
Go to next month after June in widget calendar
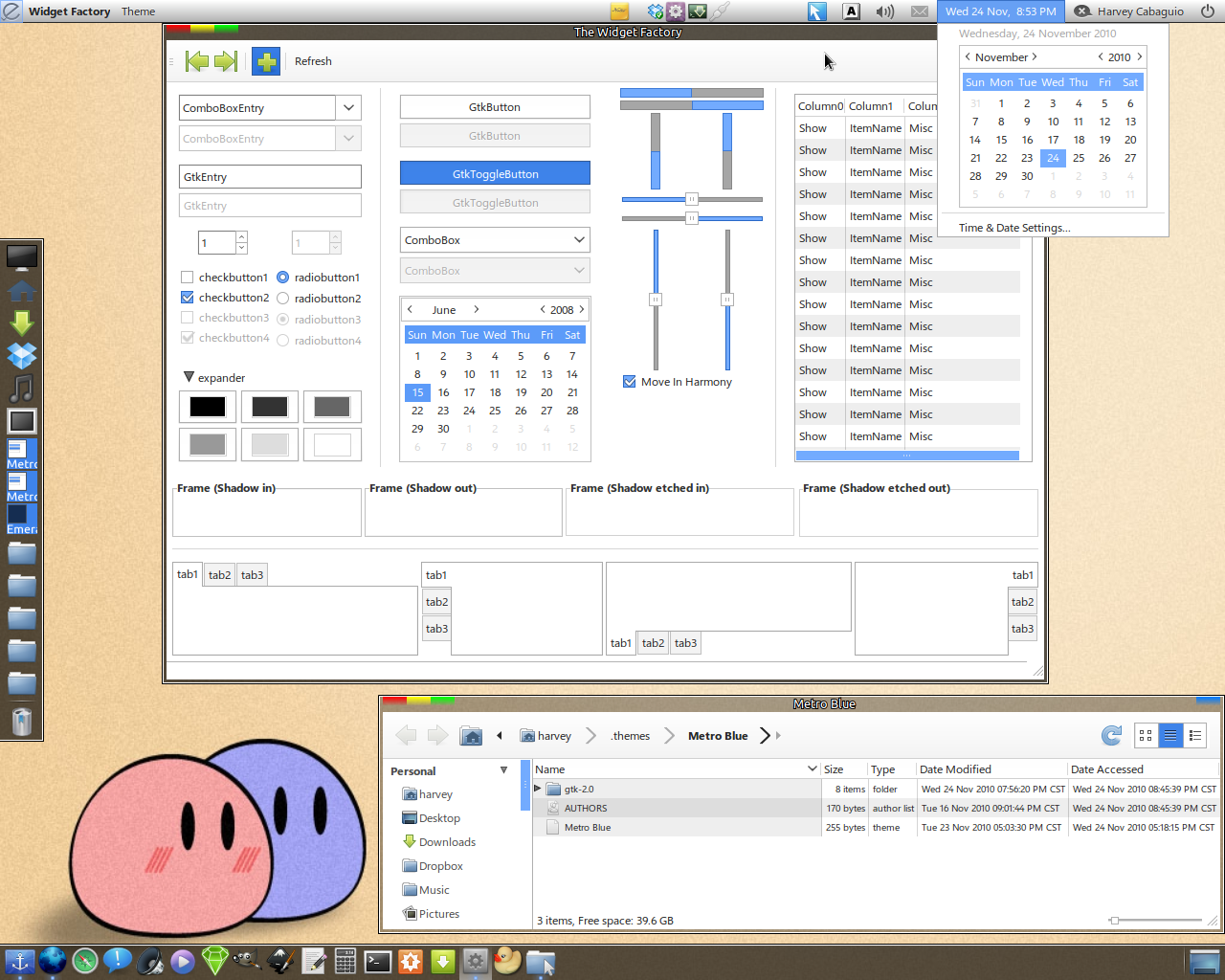477,309
